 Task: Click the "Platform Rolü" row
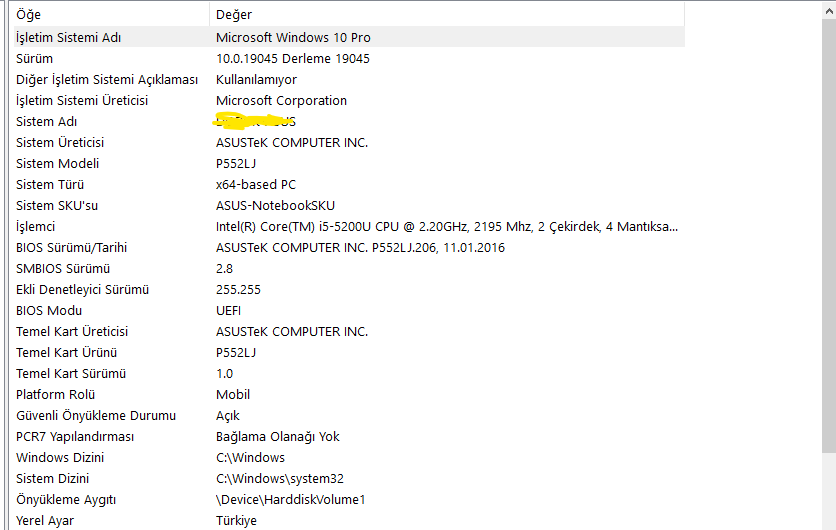(x=55, y=394)
